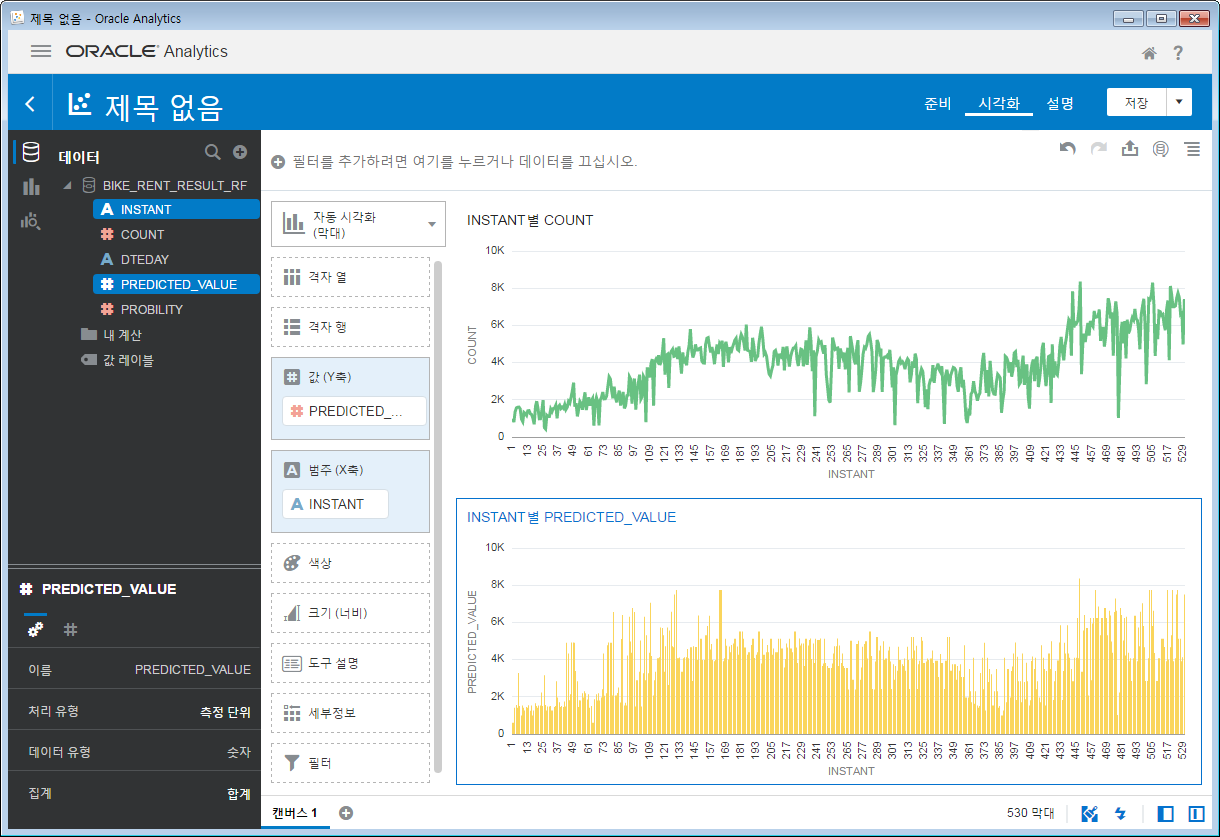
Task: Click the back arrow in blue header
Action: [x=30, y=104]
